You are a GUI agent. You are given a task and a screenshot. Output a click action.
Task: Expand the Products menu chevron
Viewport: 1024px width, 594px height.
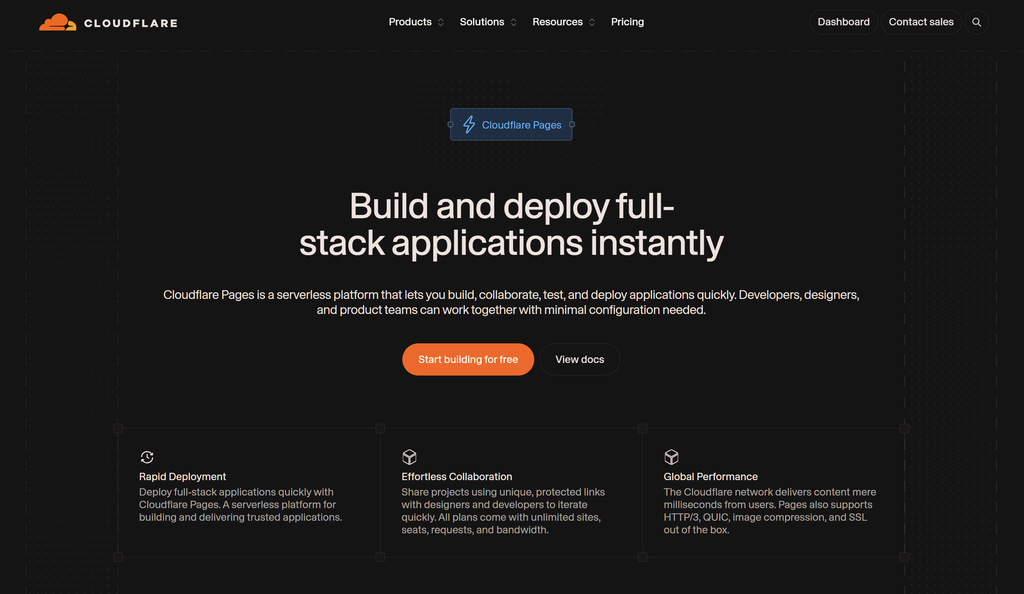pos(441,22)
